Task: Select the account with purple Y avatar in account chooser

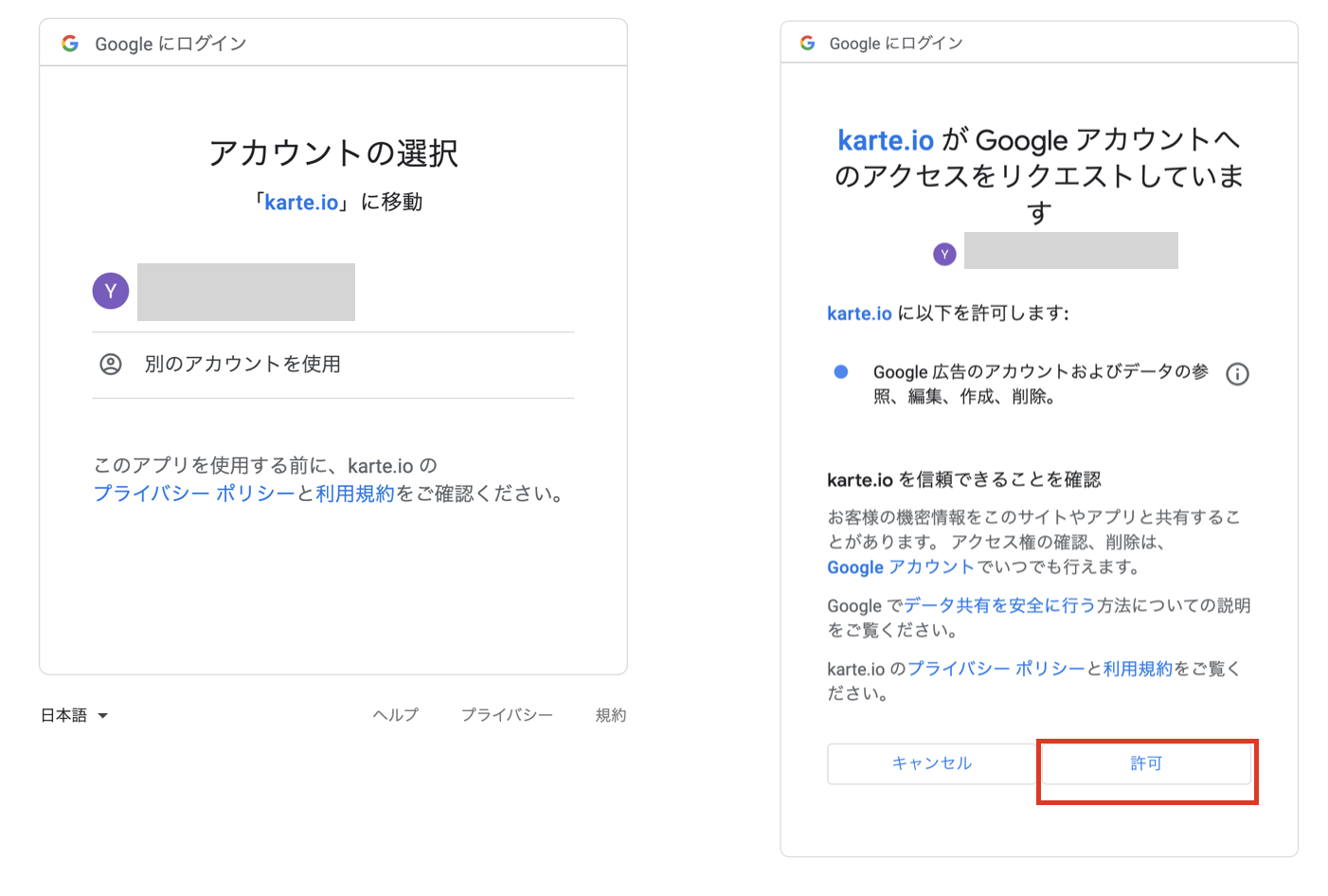Action: (x=332, y=292)
